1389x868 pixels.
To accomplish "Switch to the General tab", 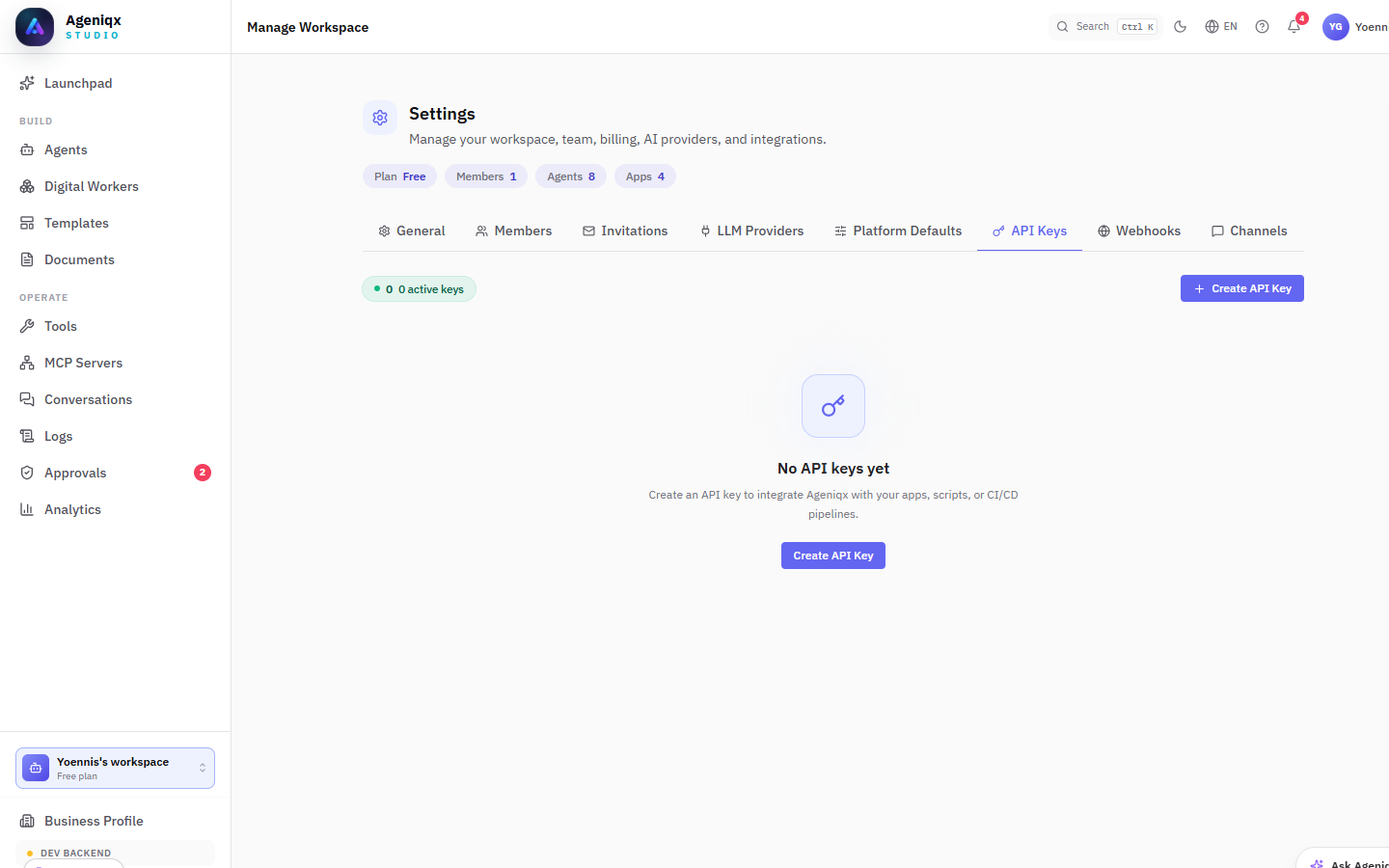I will click(412, 231).
